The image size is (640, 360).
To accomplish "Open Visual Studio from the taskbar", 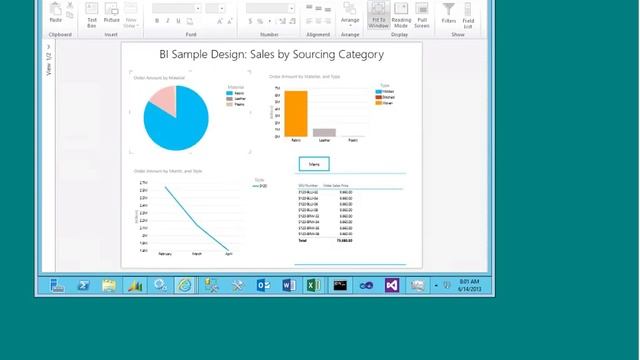I will click(x=391, y=285).
